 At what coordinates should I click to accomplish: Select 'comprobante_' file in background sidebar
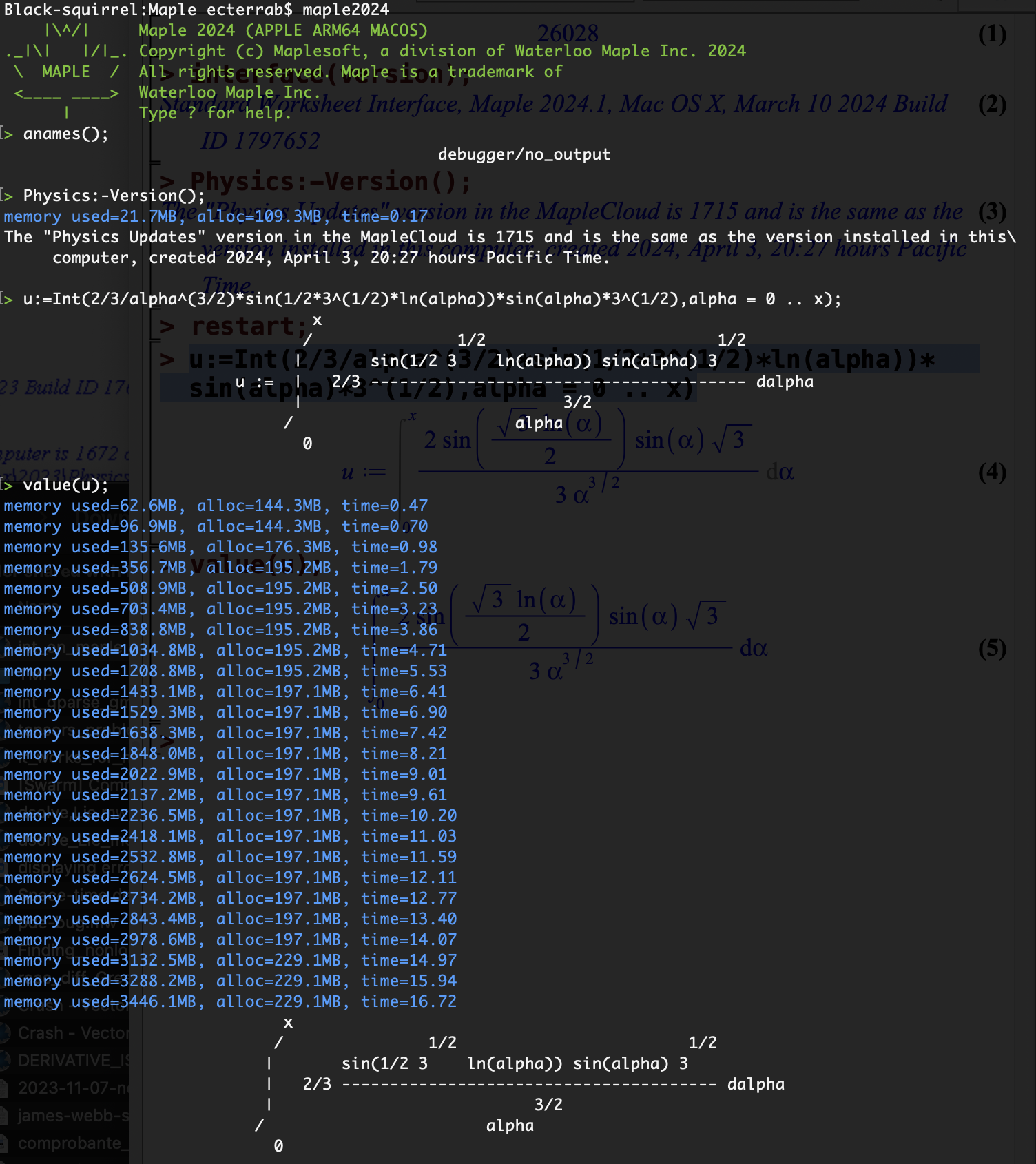click(x=73, y=1143)
